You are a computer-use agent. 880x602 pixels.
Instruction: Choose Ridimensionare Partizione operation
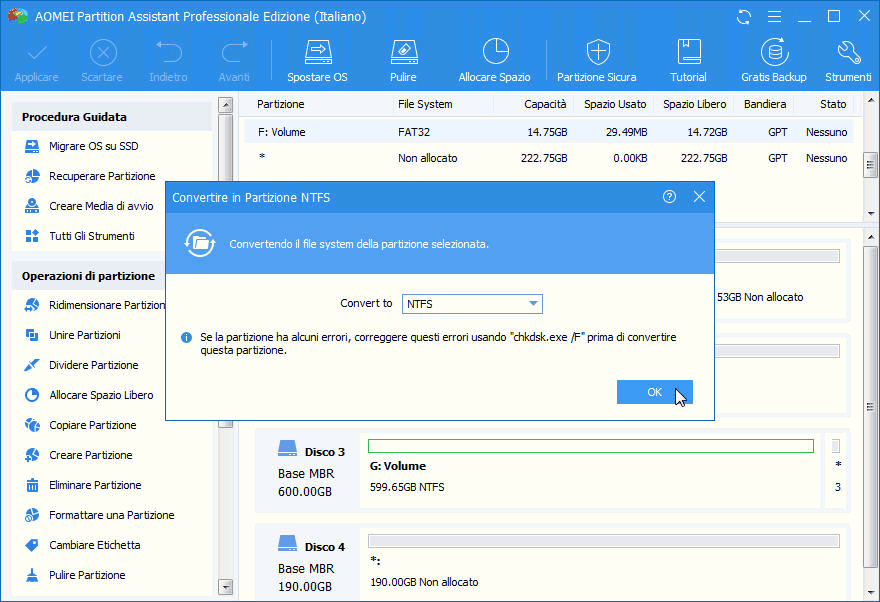click(95, 305)
